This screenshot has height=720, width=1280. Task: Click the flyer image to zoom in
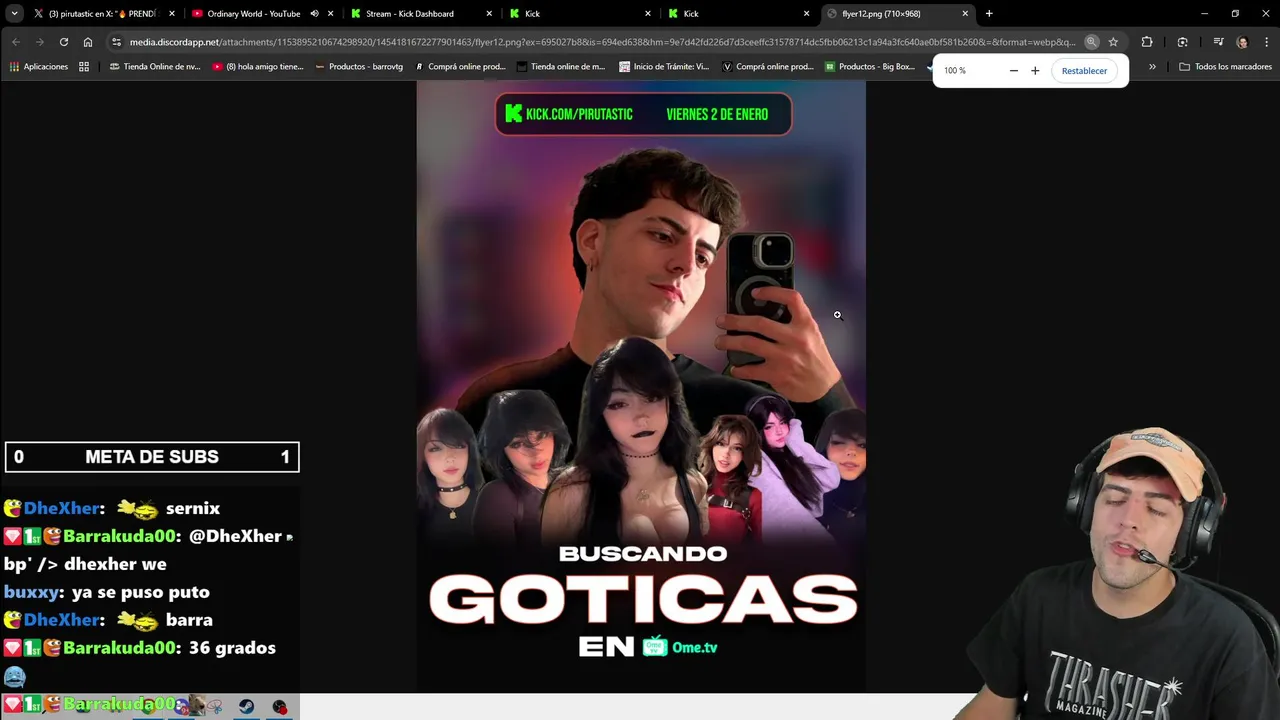point(641,386)
